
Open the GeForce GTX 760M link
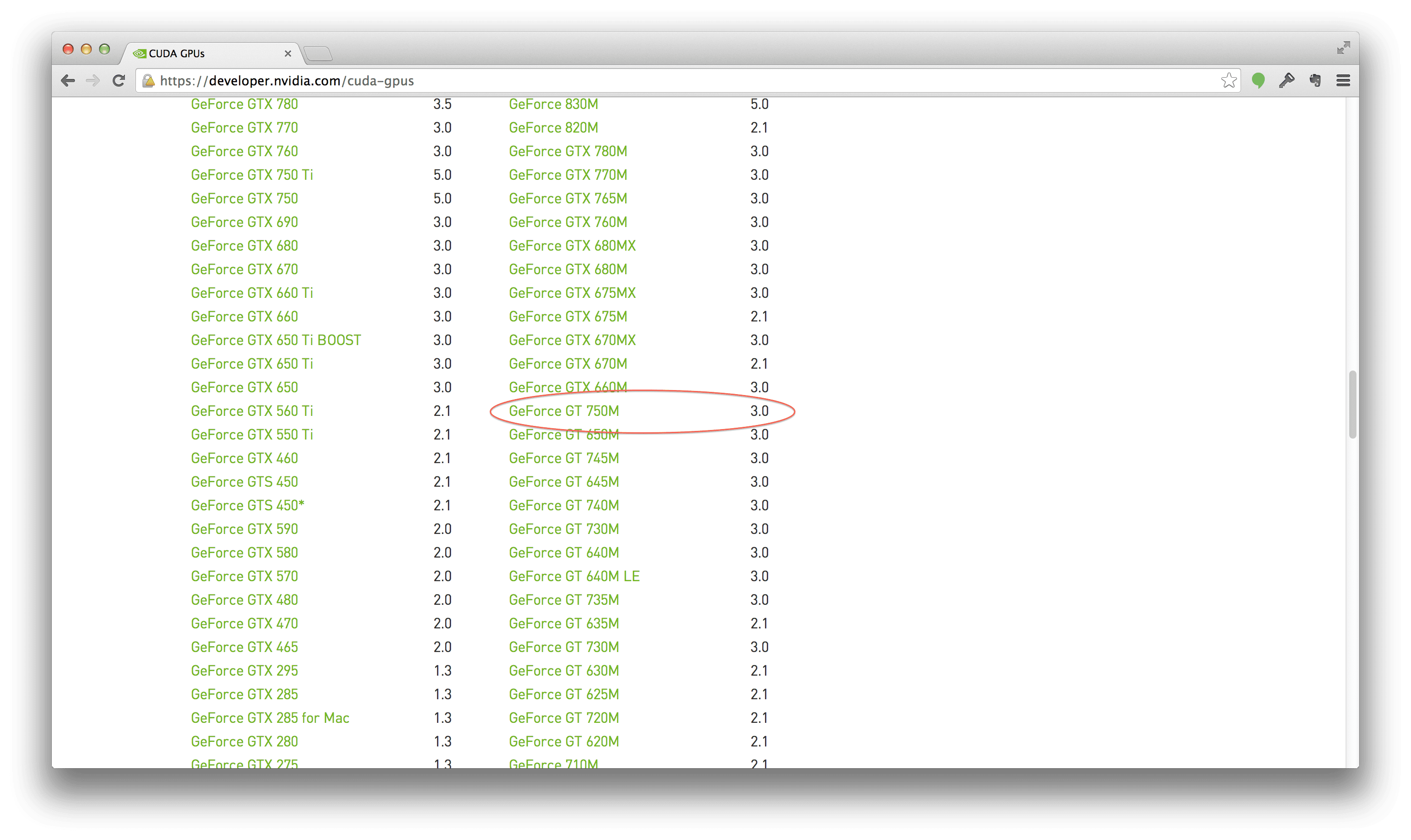click(x=568, y=222)
